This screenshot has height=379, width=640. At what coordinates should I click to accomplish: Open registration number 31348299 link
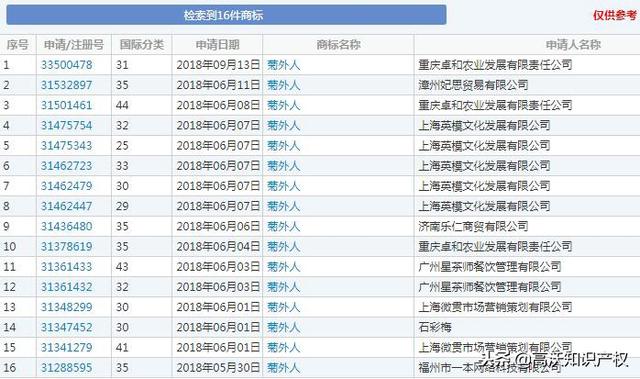pos(67,307)
